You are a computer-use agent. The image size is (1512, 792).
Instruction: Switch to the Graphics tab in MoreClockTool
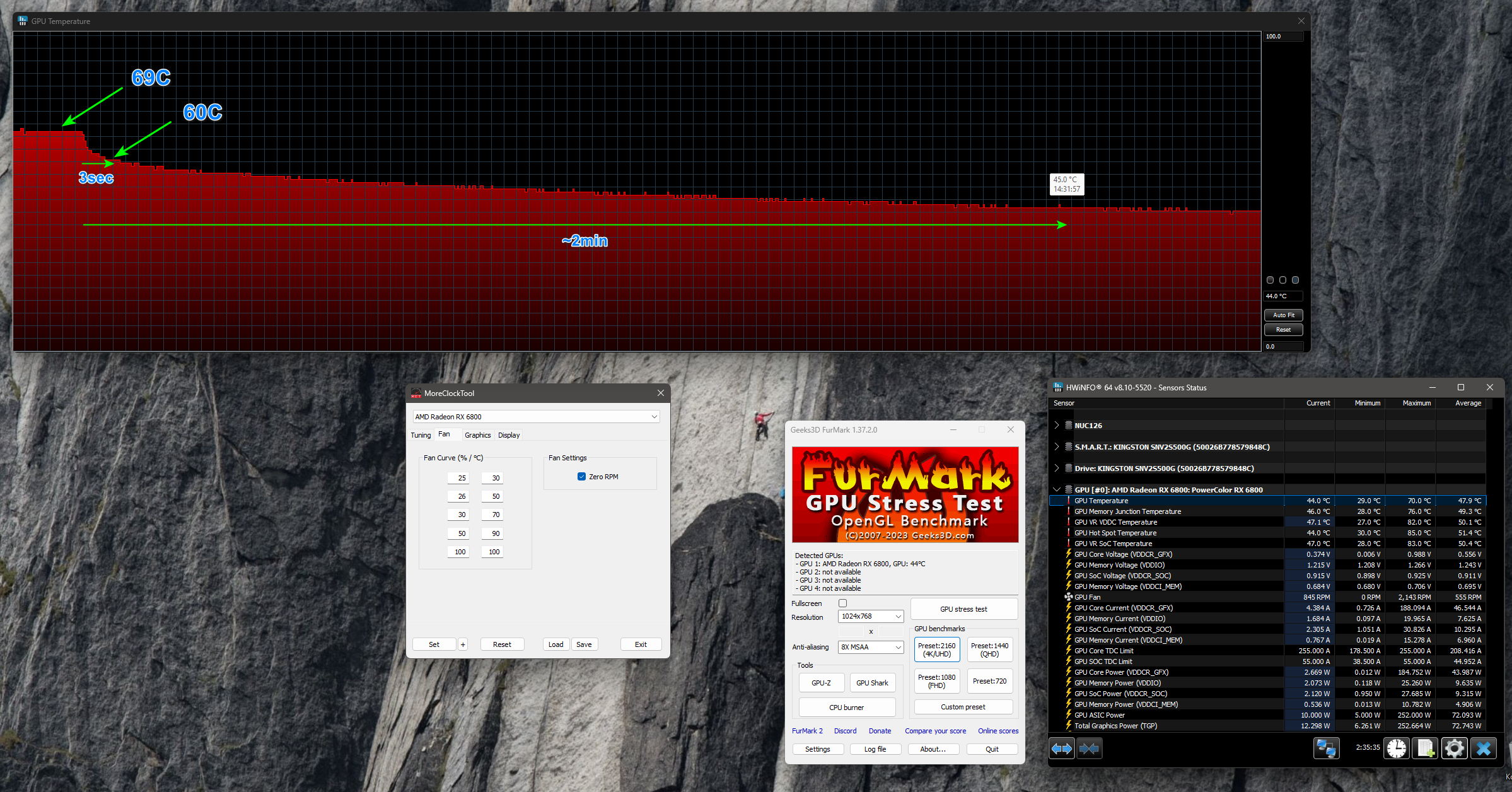477,435
